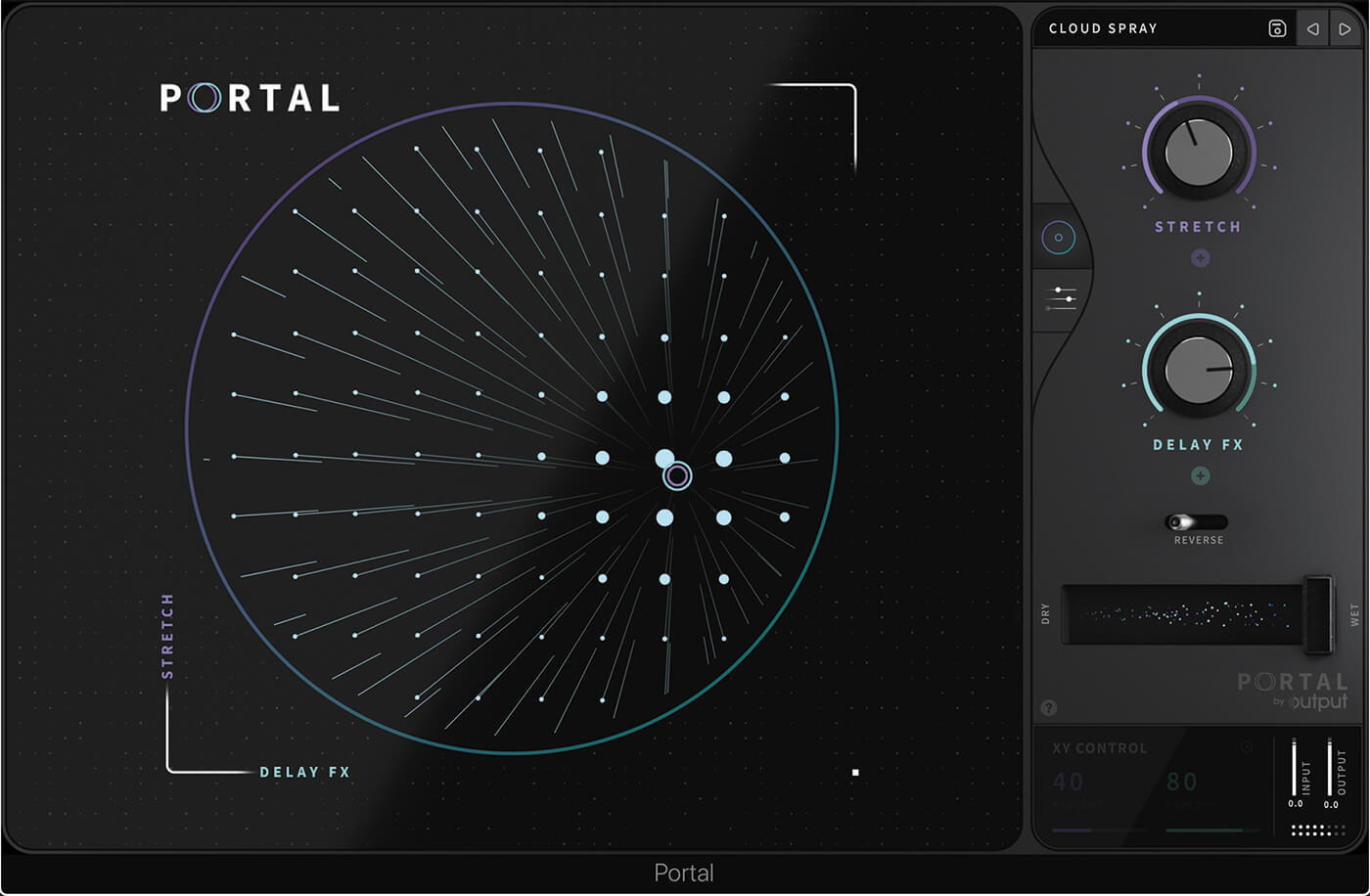Viewport: 1370px width, 896px height.
Task: Click the horizontal DELAY FX axis label
Action: click(304, 772)
